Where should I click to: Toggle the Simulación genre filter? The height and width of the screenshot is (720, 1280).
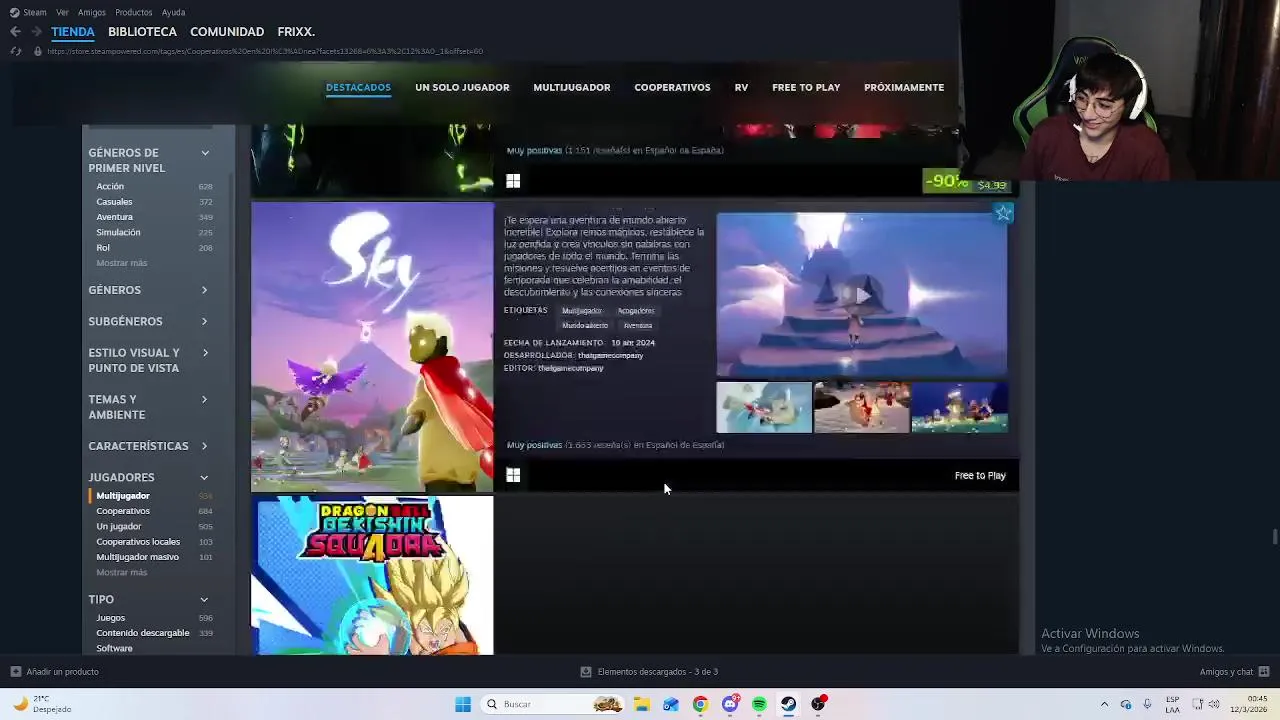click(153, 232)
